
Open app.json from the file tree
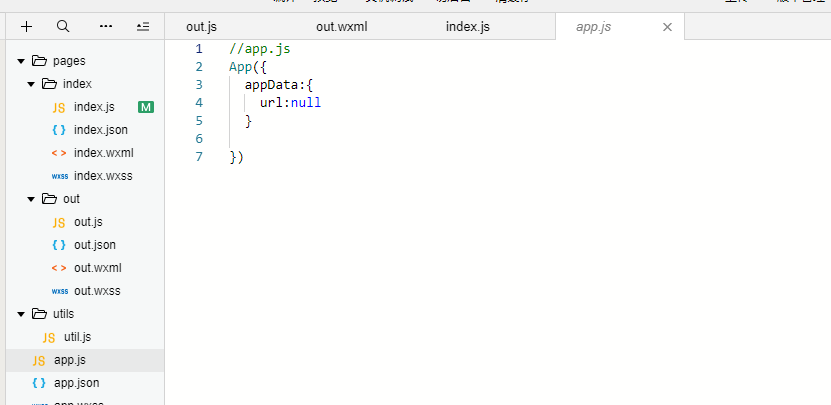[x=76, y=383]
